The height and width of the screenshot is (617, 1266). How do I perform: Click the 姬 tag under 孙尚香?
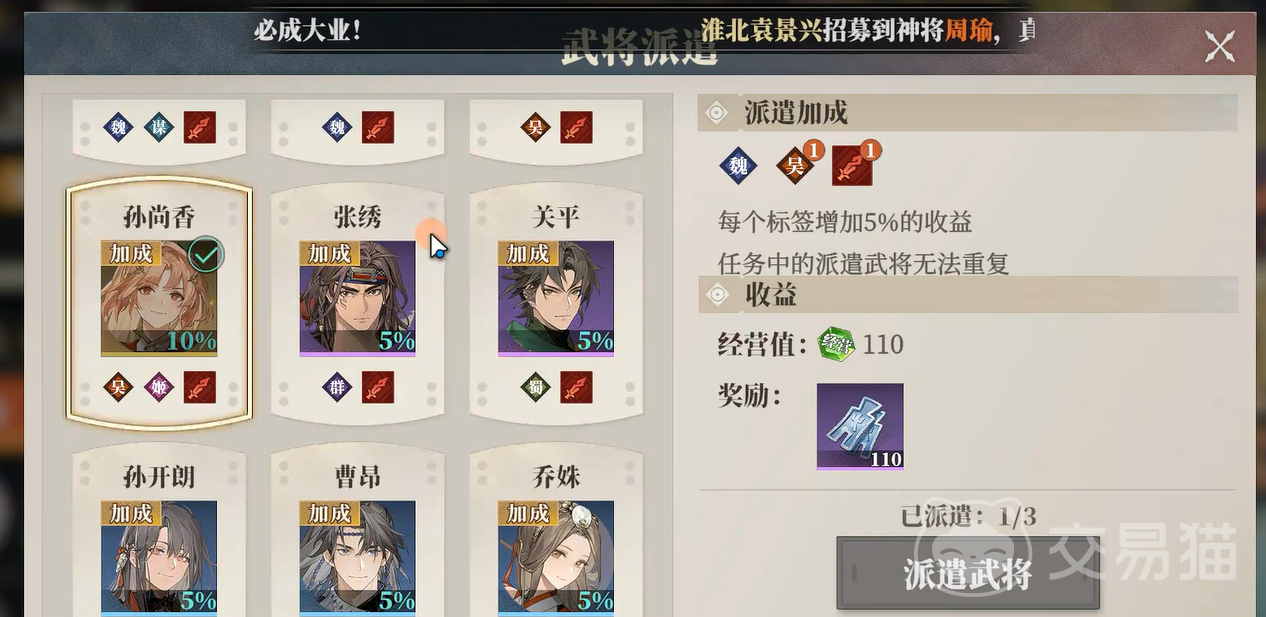pyautogui.click(x=159, y=387)
